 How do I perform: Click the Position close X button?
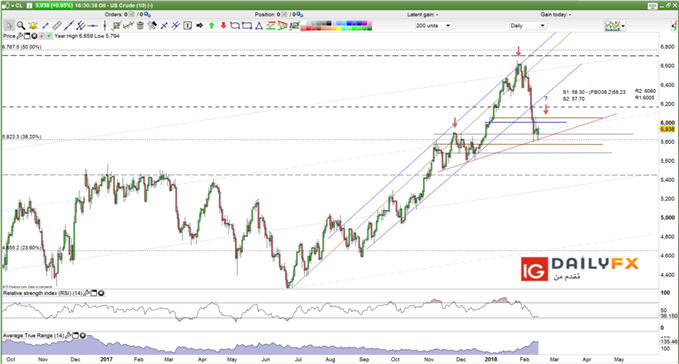(x=284, y=15)
